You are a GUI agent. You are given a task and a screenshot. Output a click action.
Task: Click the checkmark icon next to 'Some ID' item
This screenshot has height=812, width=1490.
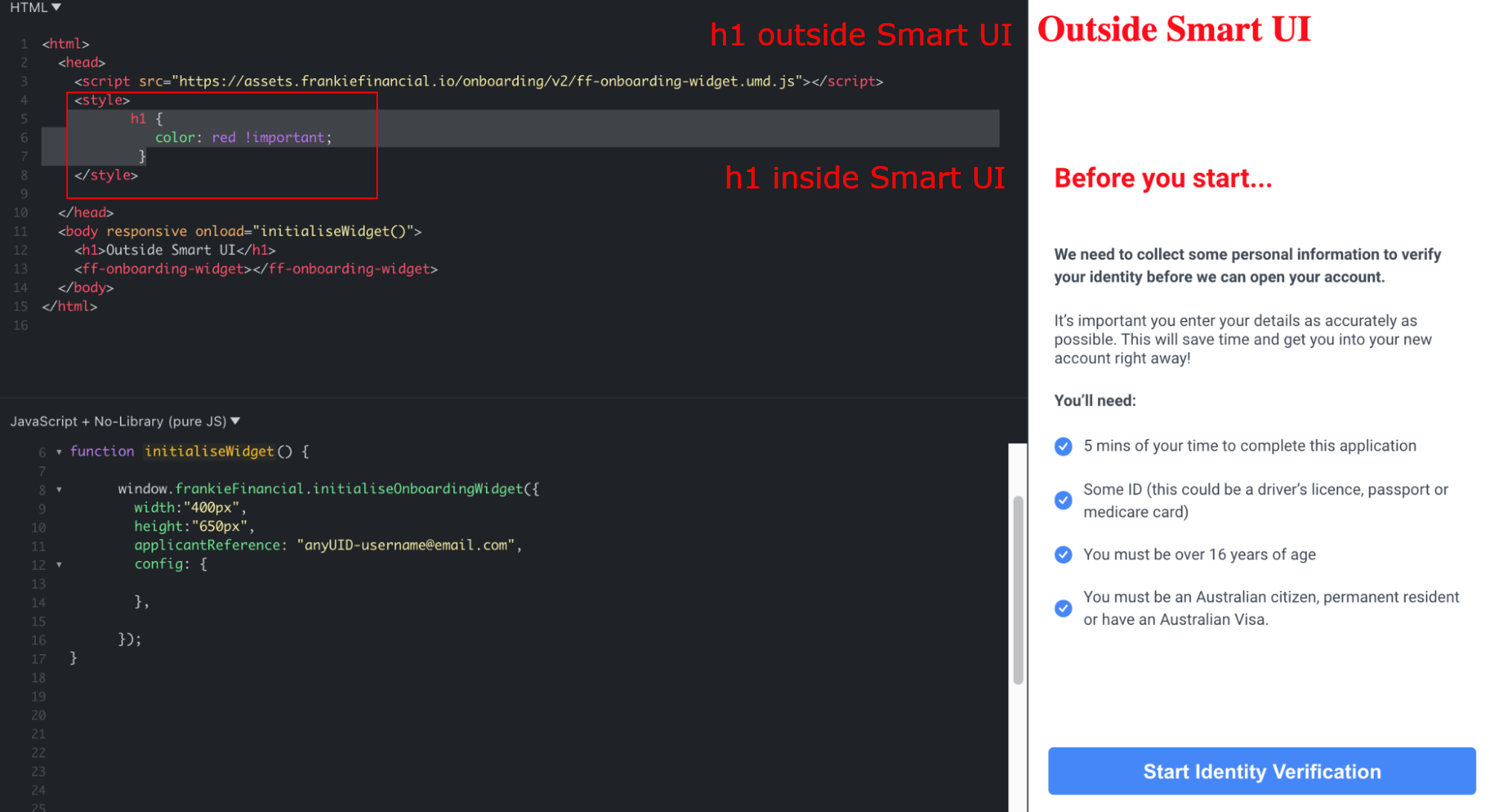(x=1063, y=500)
